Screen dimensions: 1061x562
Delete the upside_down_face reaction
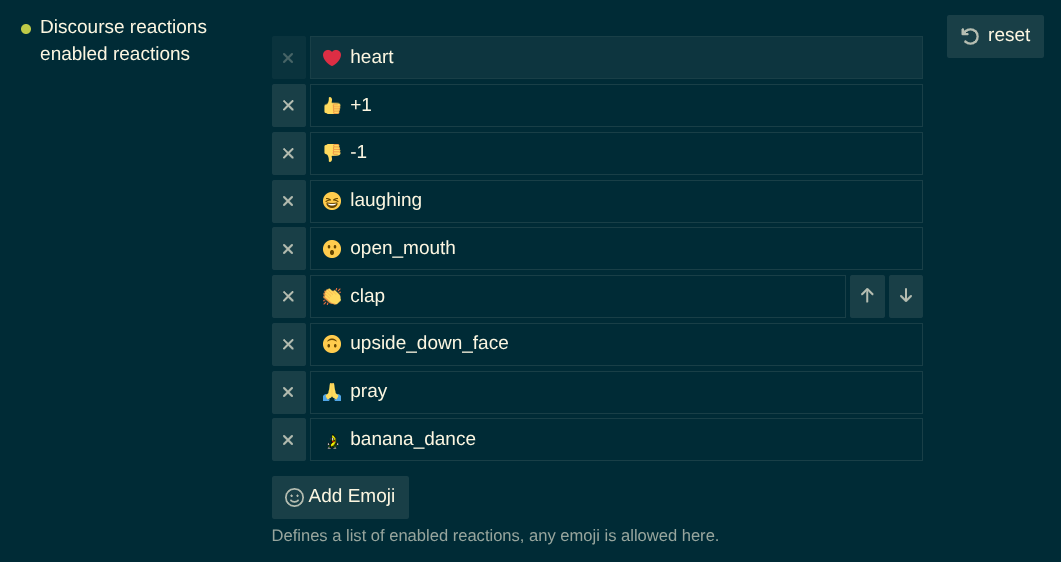tap(289, 345)
